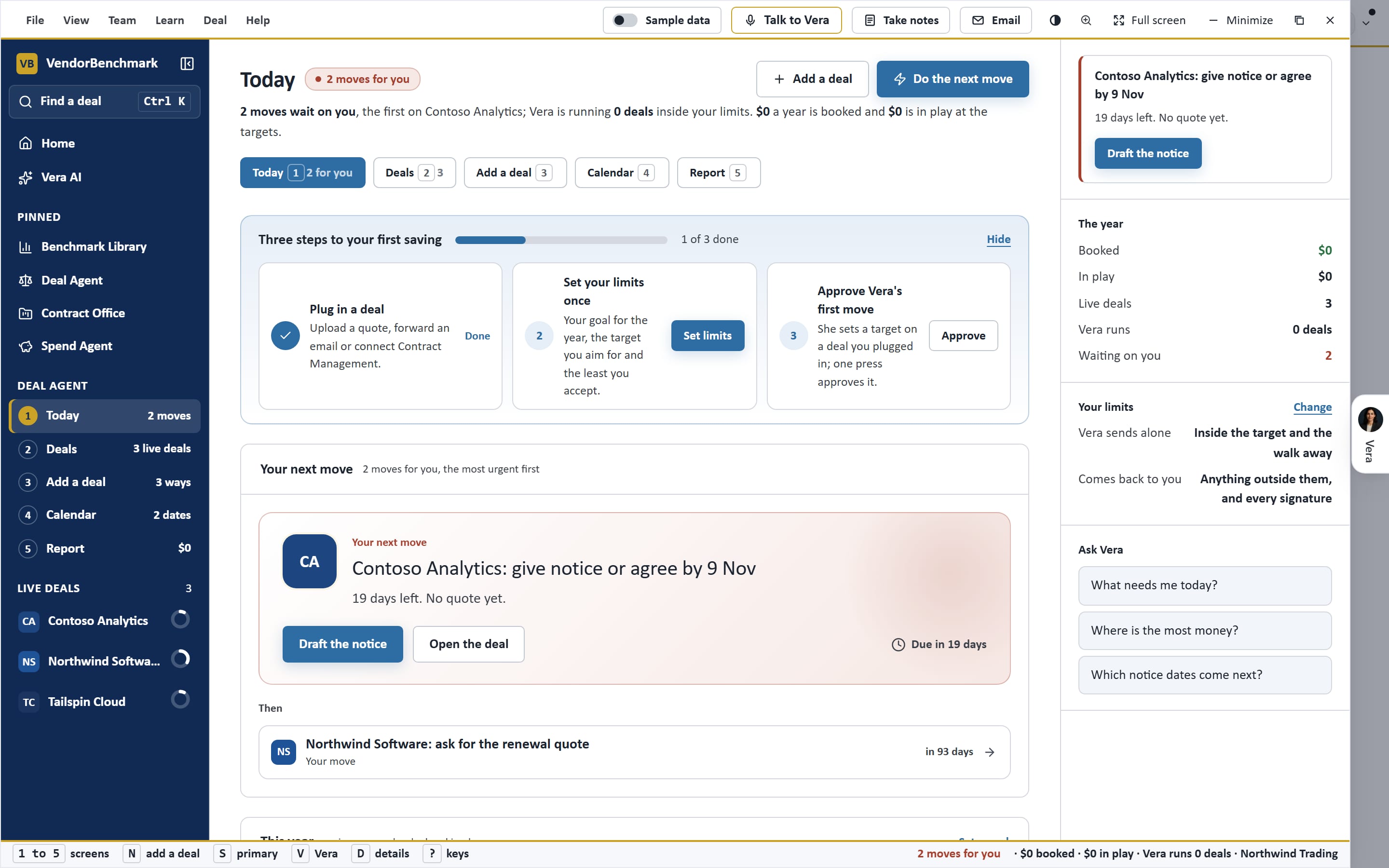Open pinned Benchmark Library
This screenshot has width=1389, height=868.
pyautogui.click(x=105, y=247)
